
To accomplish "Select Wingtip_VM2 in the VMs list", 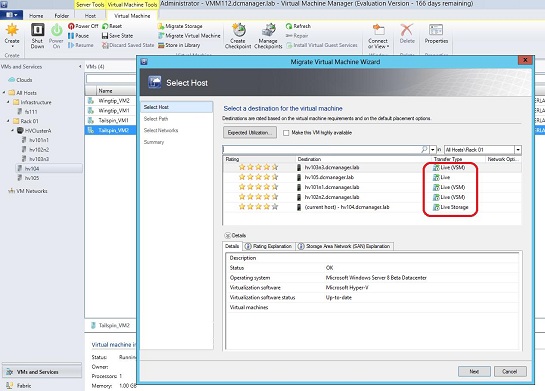I will [114, 101].
